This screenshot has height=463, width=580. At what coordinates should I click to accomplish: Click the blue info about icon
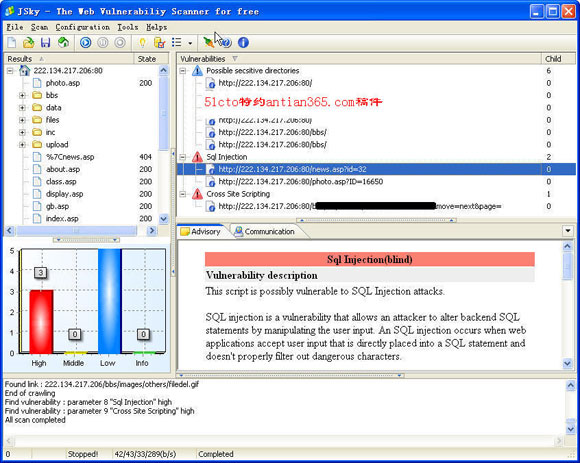(243, 43)
